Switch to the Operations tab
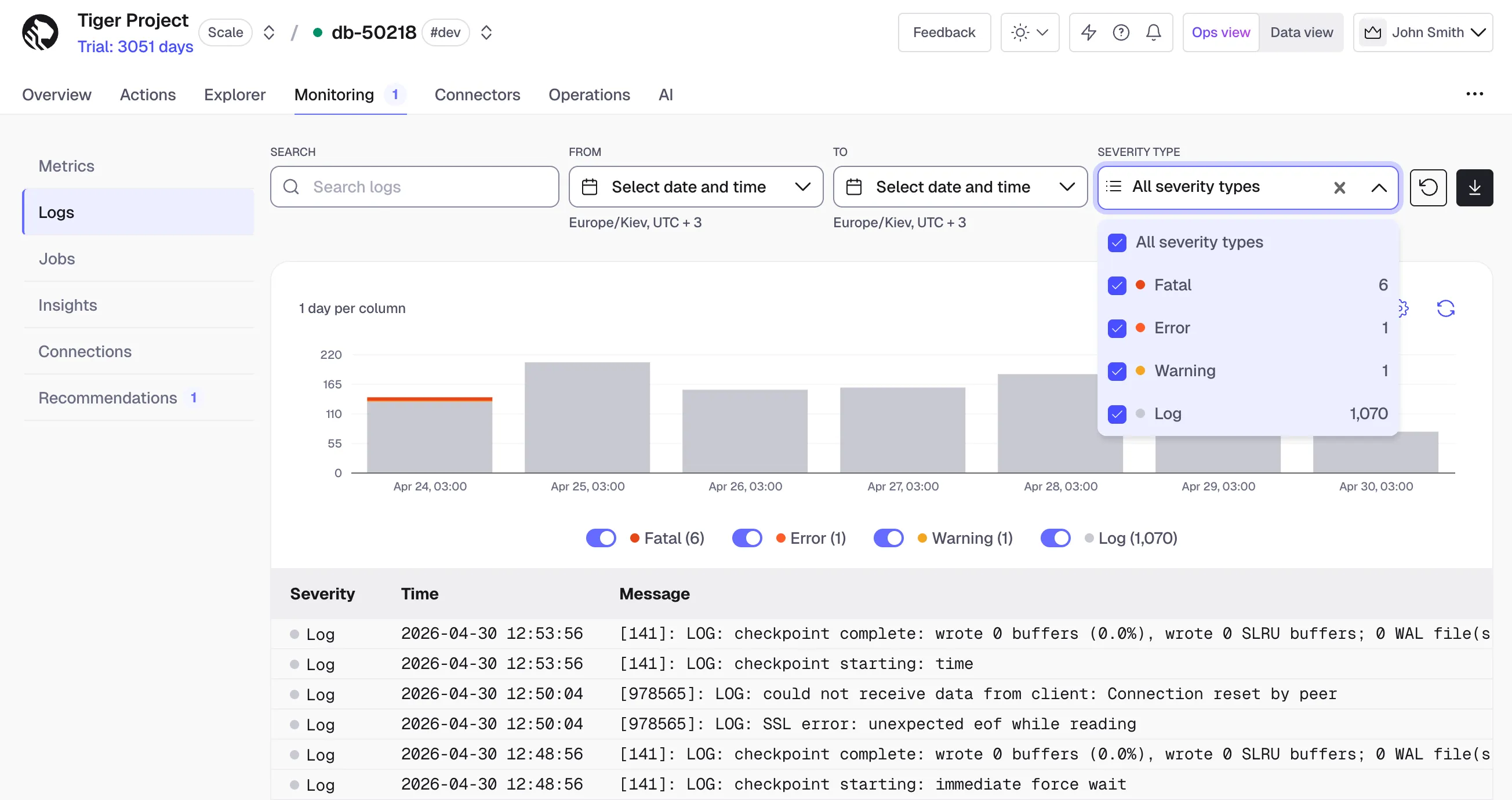 588,94
